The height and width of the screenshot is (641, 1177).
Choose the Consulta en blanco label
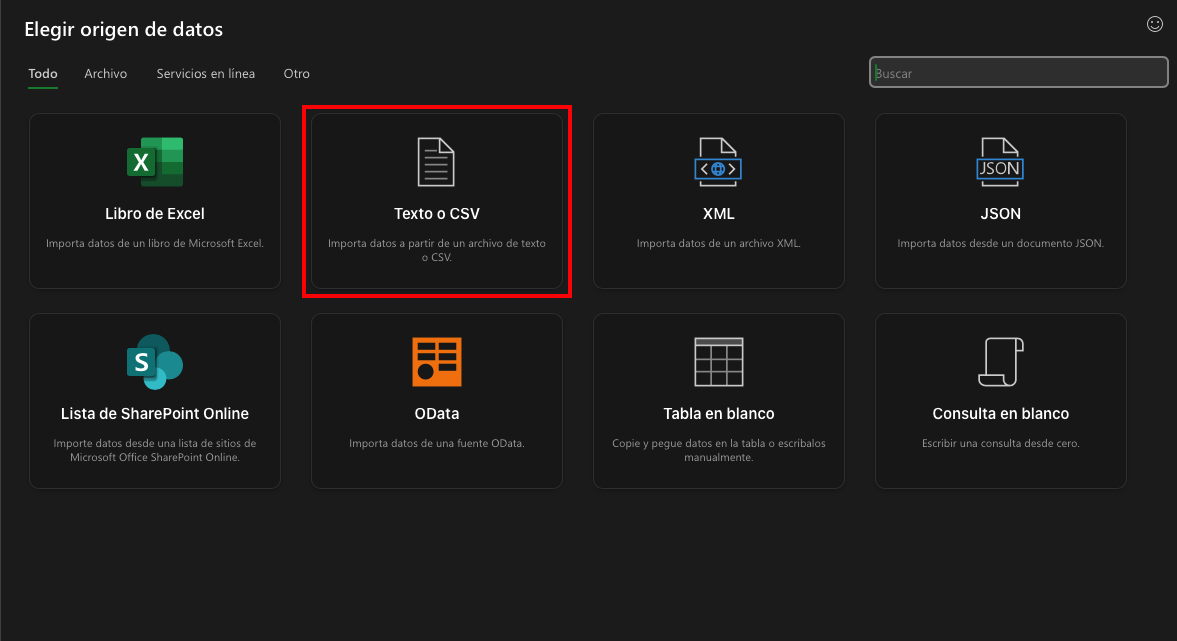[x=1000, y=414]
